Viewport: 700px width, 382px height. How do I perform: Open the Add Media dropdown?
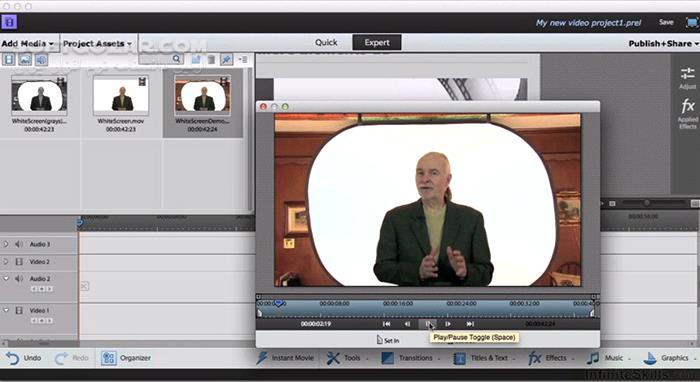tap(28, 44)
